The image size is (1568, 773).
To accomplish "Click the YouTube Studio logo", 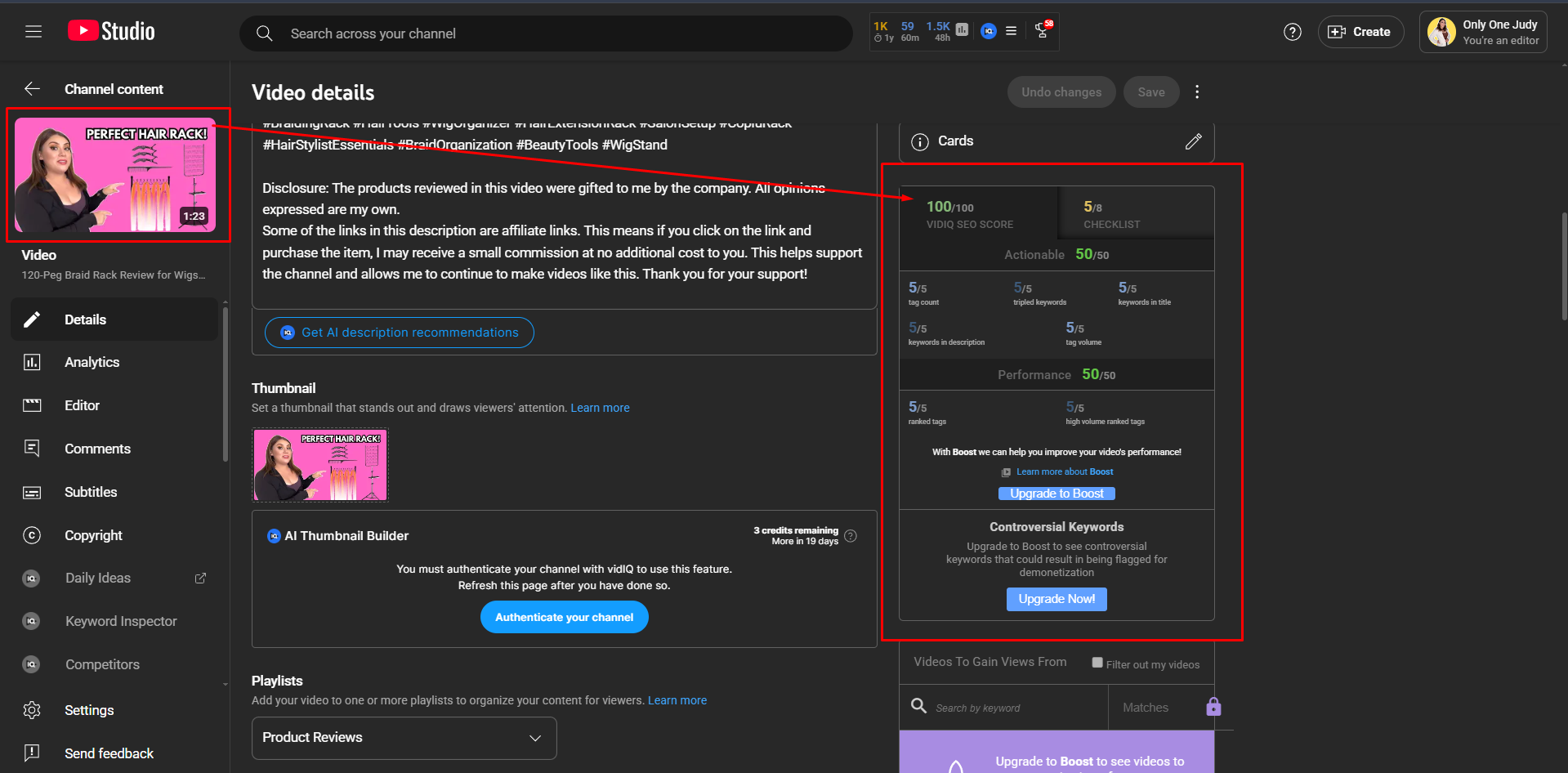I will [111, 31].
